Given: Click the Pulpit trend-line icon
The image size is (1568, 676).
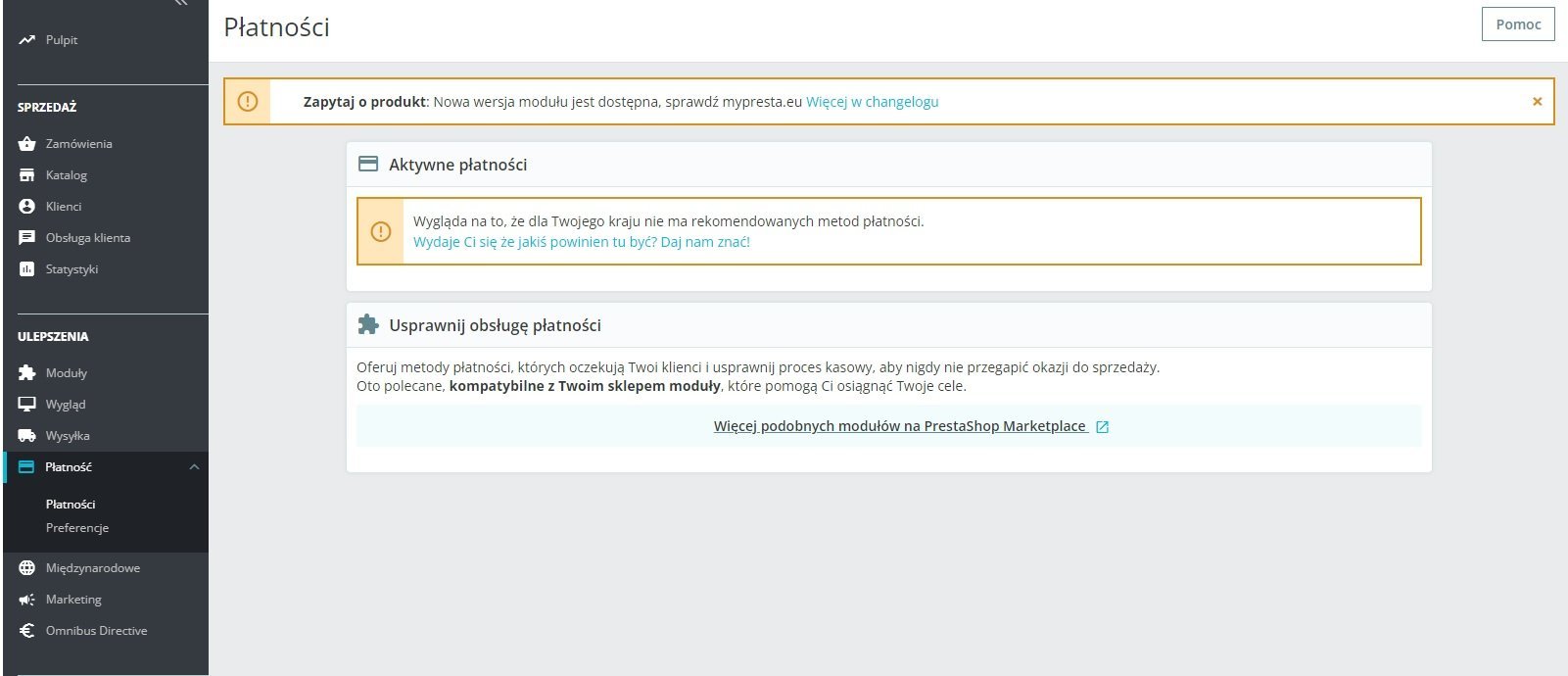Looking at the screenshot, I should [26, 40].
